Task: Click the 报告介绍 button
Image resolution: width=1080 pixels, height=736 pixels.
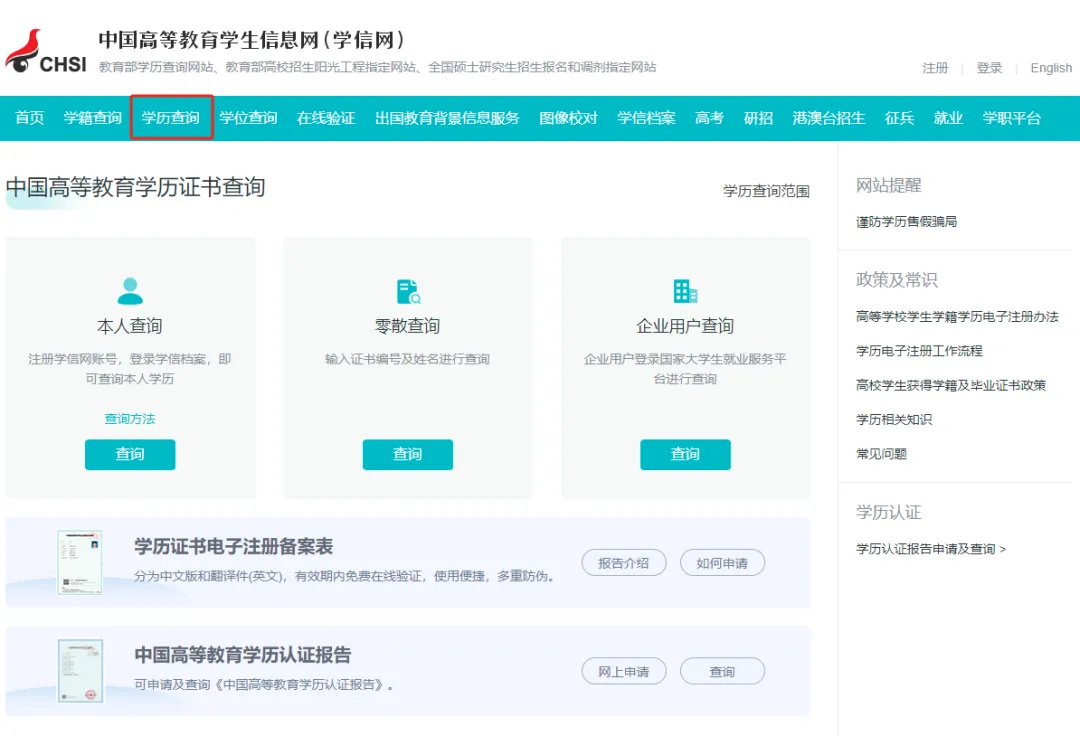Action: (x=624, y=562)
